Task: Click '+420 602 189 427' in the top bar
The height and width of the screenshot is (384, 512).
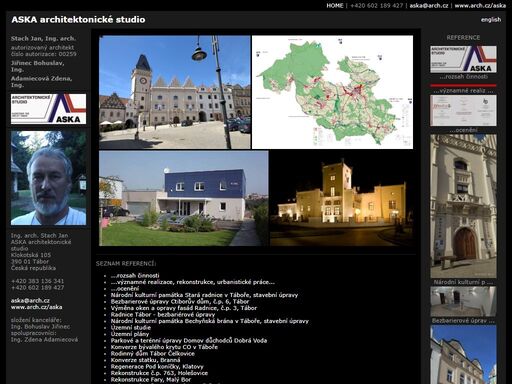Action: click(377, 6)
